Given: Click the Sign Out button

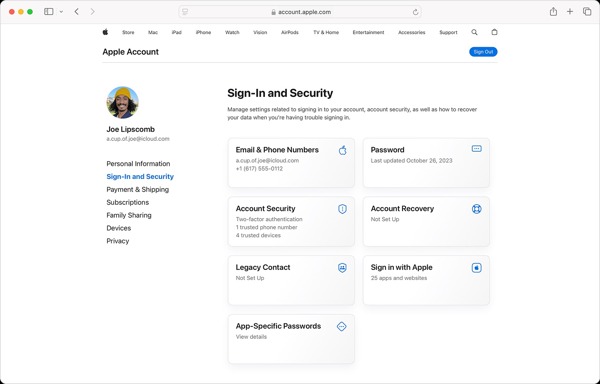Looking at the screenshot, I should click(x=483, y=52).
